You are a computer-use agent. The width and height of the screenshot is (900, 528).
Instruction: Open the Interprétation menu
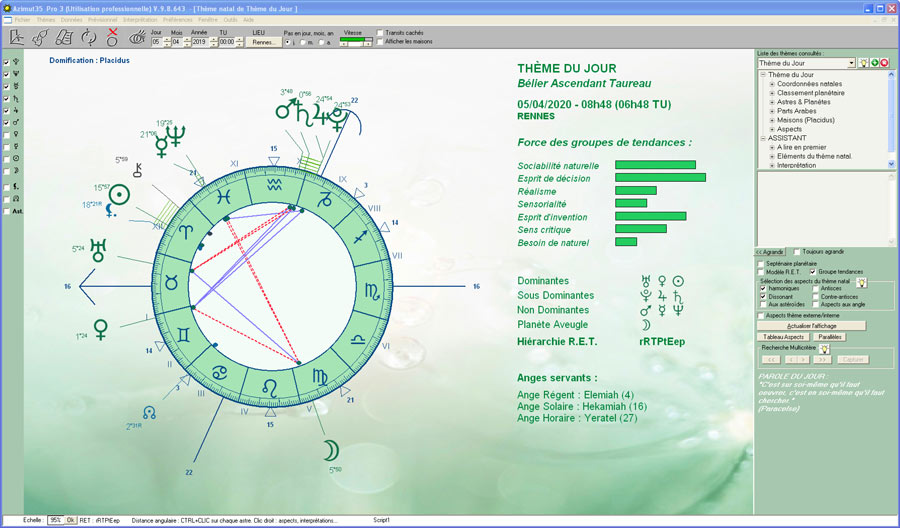point(138,19)
